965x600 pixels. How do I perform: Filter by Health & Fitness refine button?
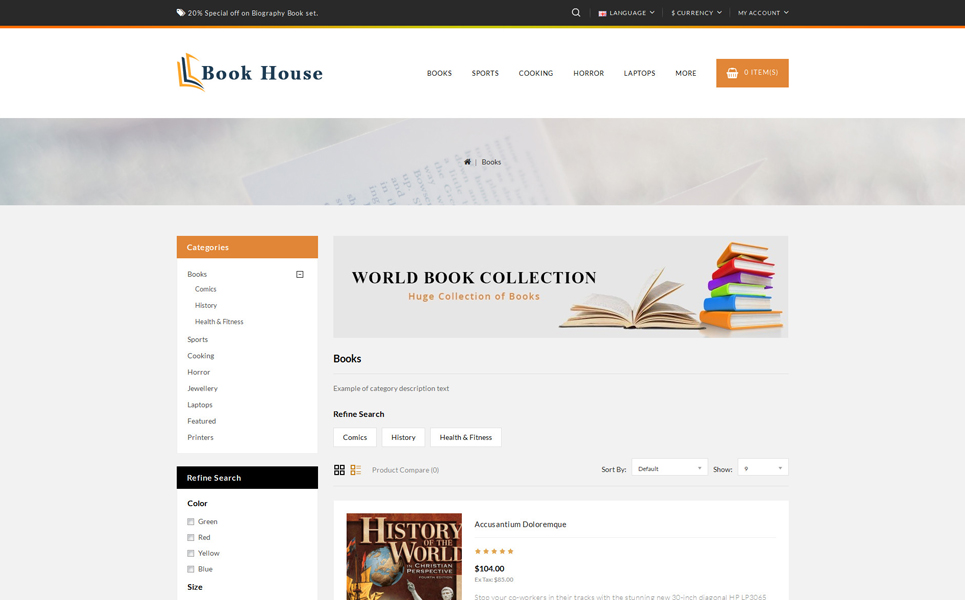click(466, 438)
